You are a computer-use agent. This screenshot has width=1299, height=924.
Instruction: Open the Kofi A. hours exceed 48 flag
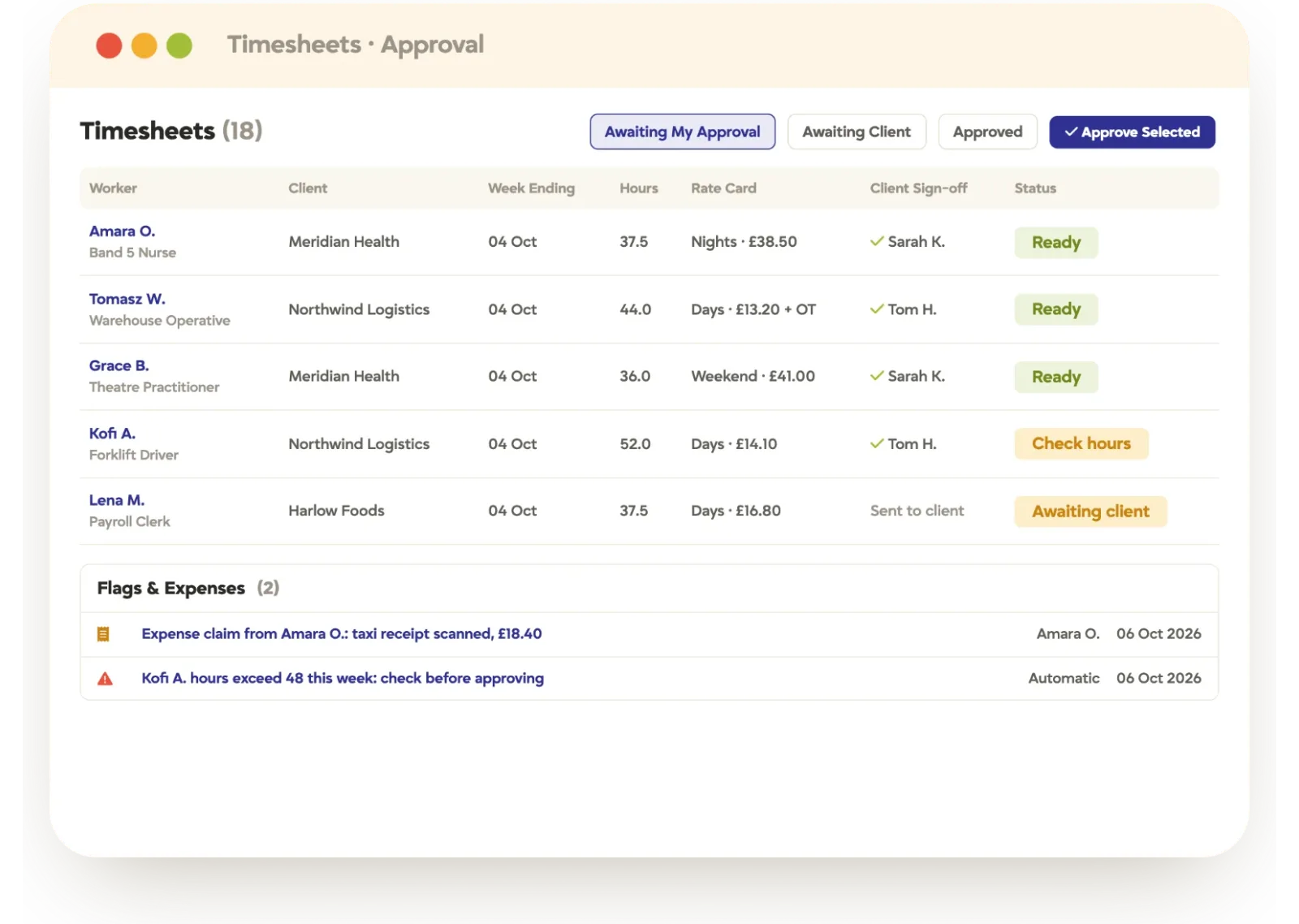point(343,679)
